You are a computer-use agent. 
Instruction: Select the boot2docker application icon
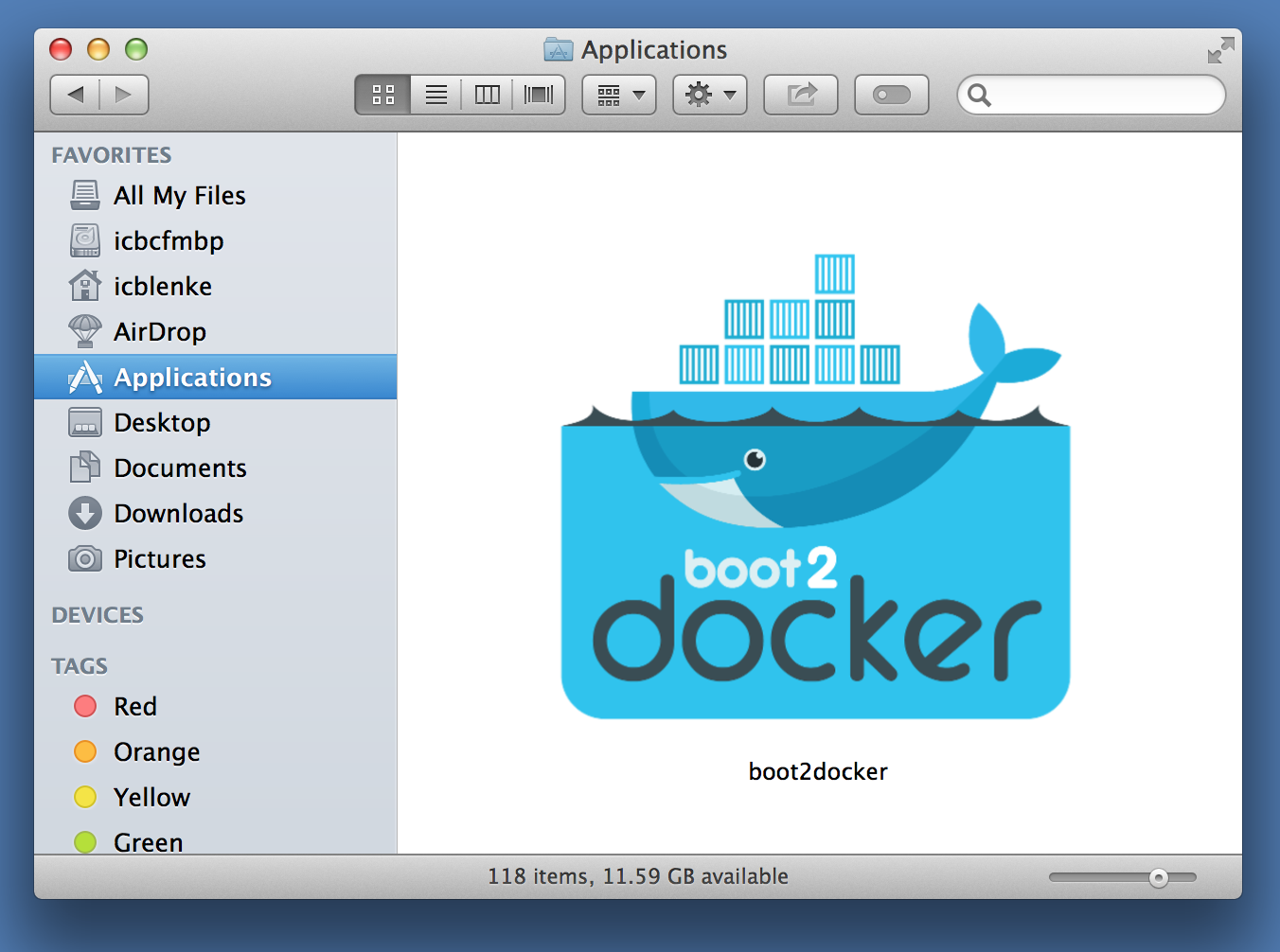pyautogui.click(x=816, y=486)
